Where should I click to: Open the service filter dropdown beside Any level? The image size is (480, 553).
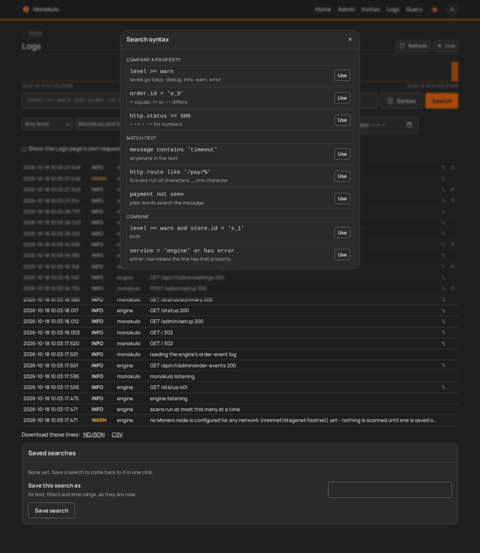coord(99,124)
